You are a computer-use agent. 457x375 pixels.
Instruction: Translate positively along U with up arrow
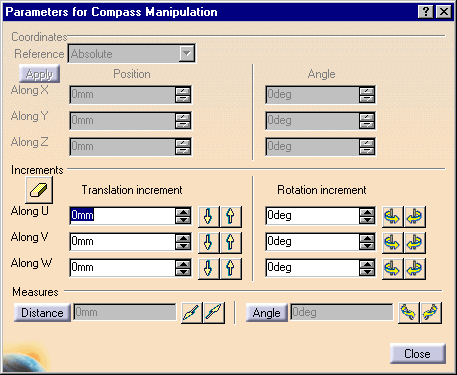point(231,217)
